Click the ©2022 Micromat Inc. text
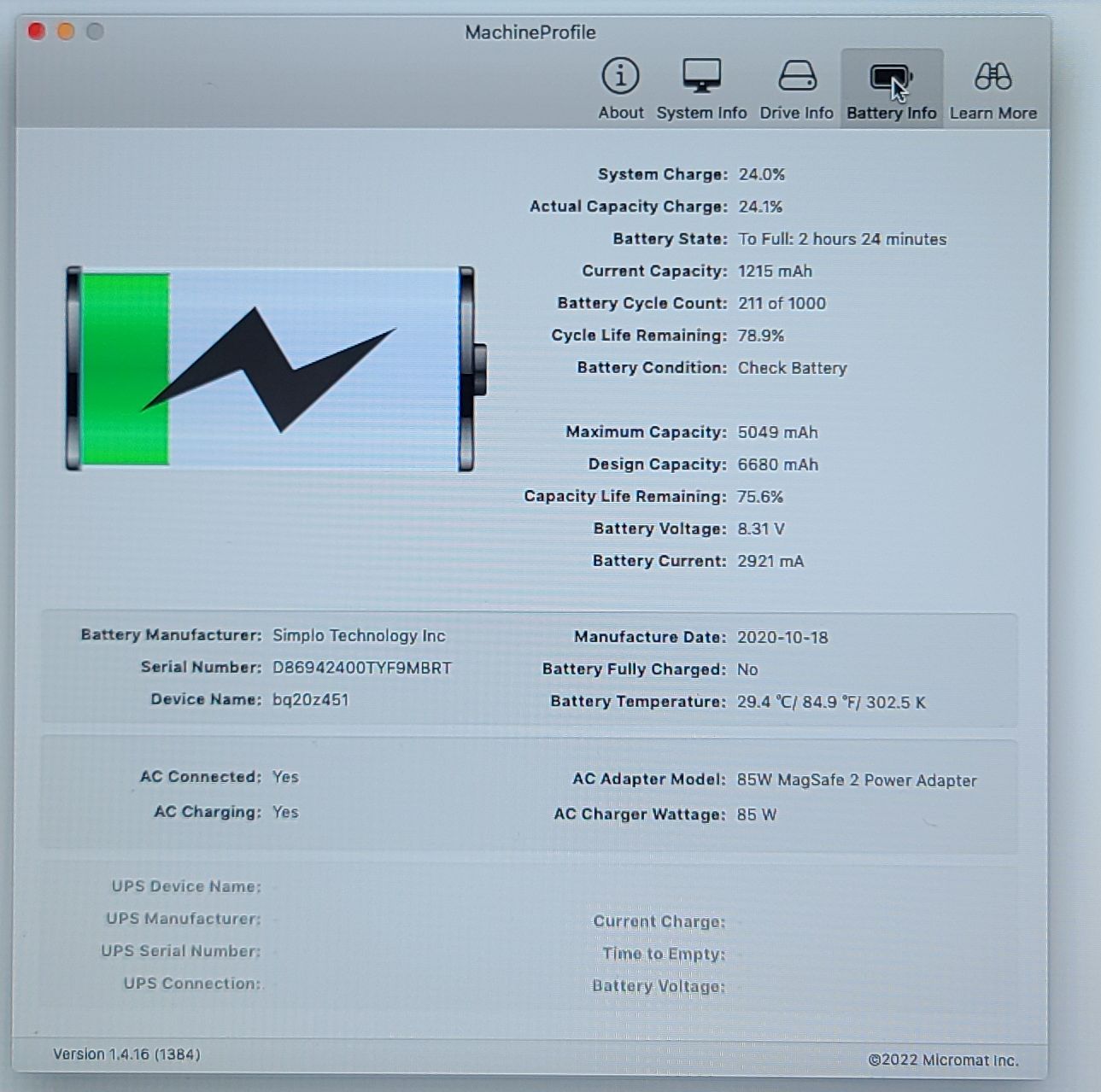This screenshot has height=1092, width=1101. tap(943, 1060)
